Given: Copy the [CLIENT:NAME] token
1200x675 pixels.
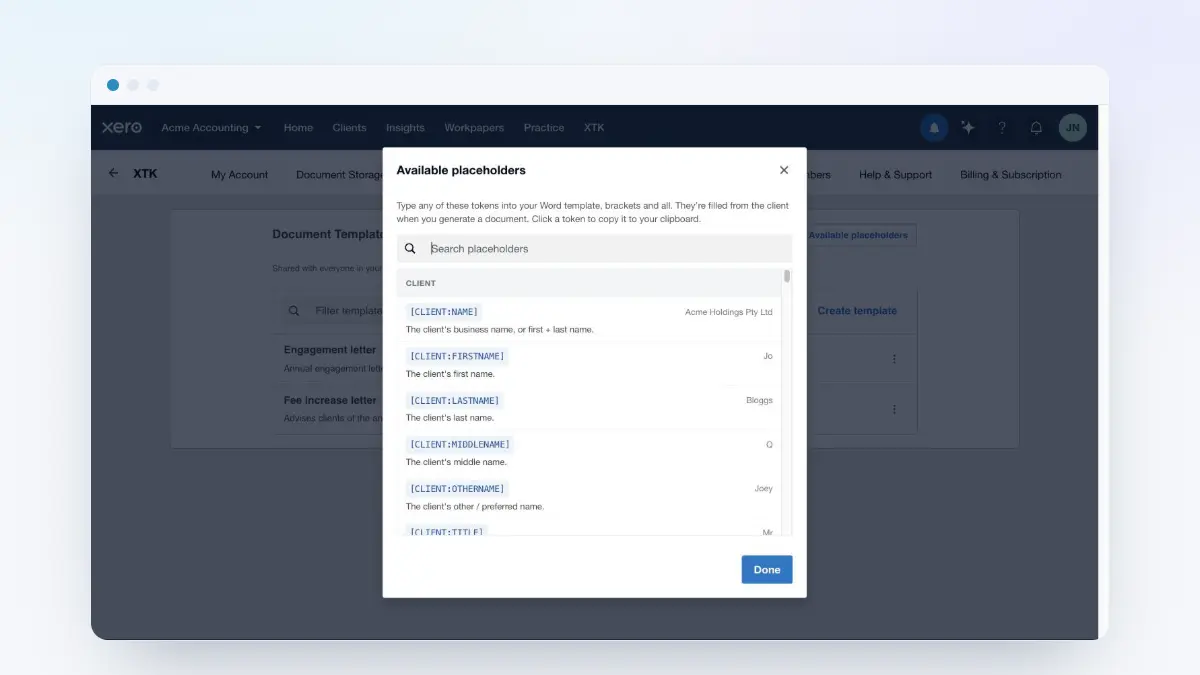Looking at the screenshot, I should click(444, 312).
